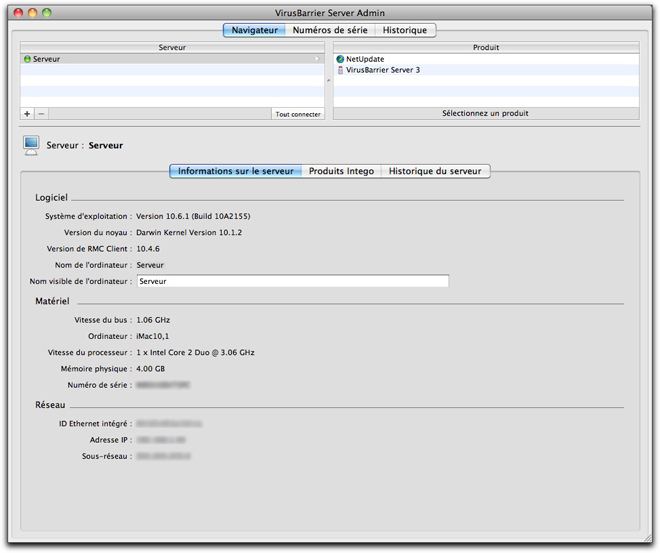Click the Sélectionnez un produit label
660x553 pixels.
point(485,114)
